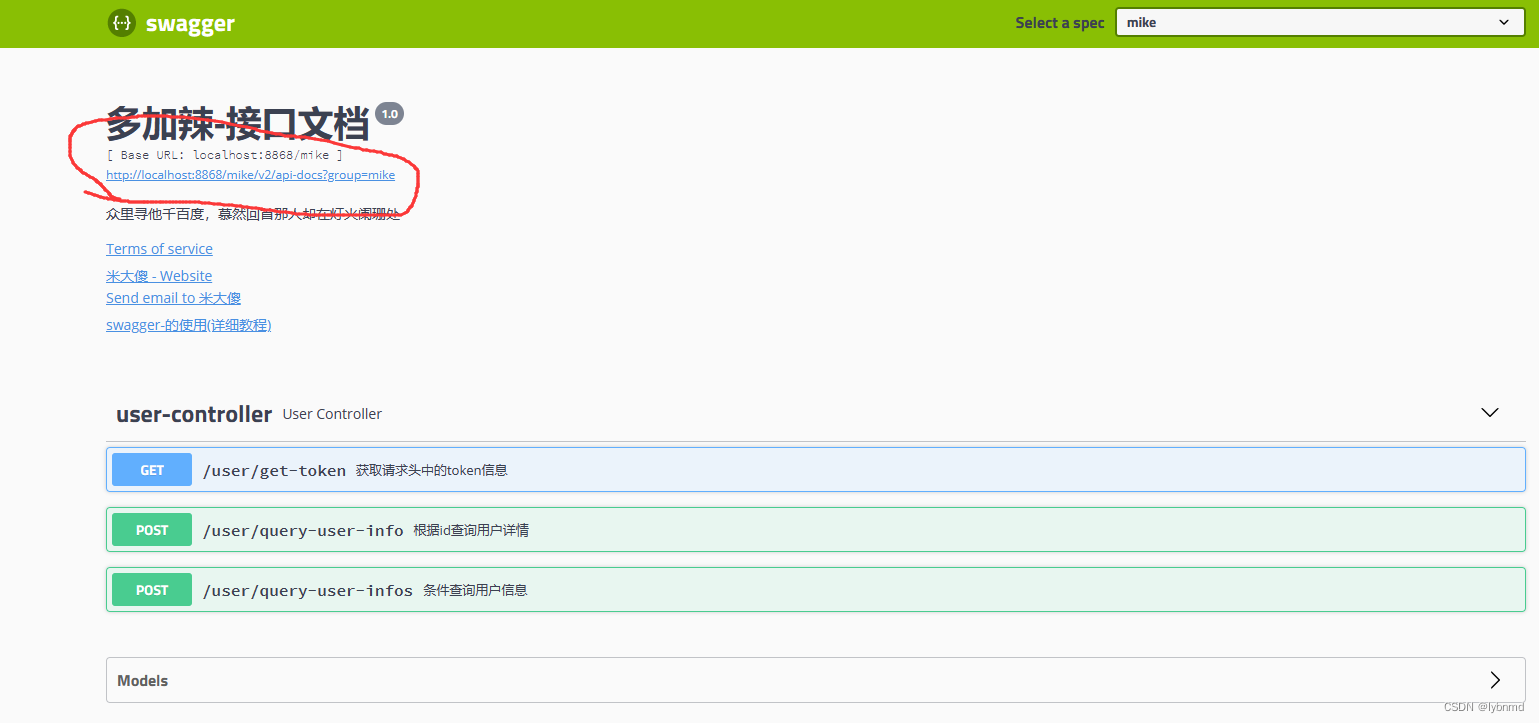This screenshot has height=723, width=1539.
Task: Click the description 条件查询用户信息
Action: [x=475, y=590]
